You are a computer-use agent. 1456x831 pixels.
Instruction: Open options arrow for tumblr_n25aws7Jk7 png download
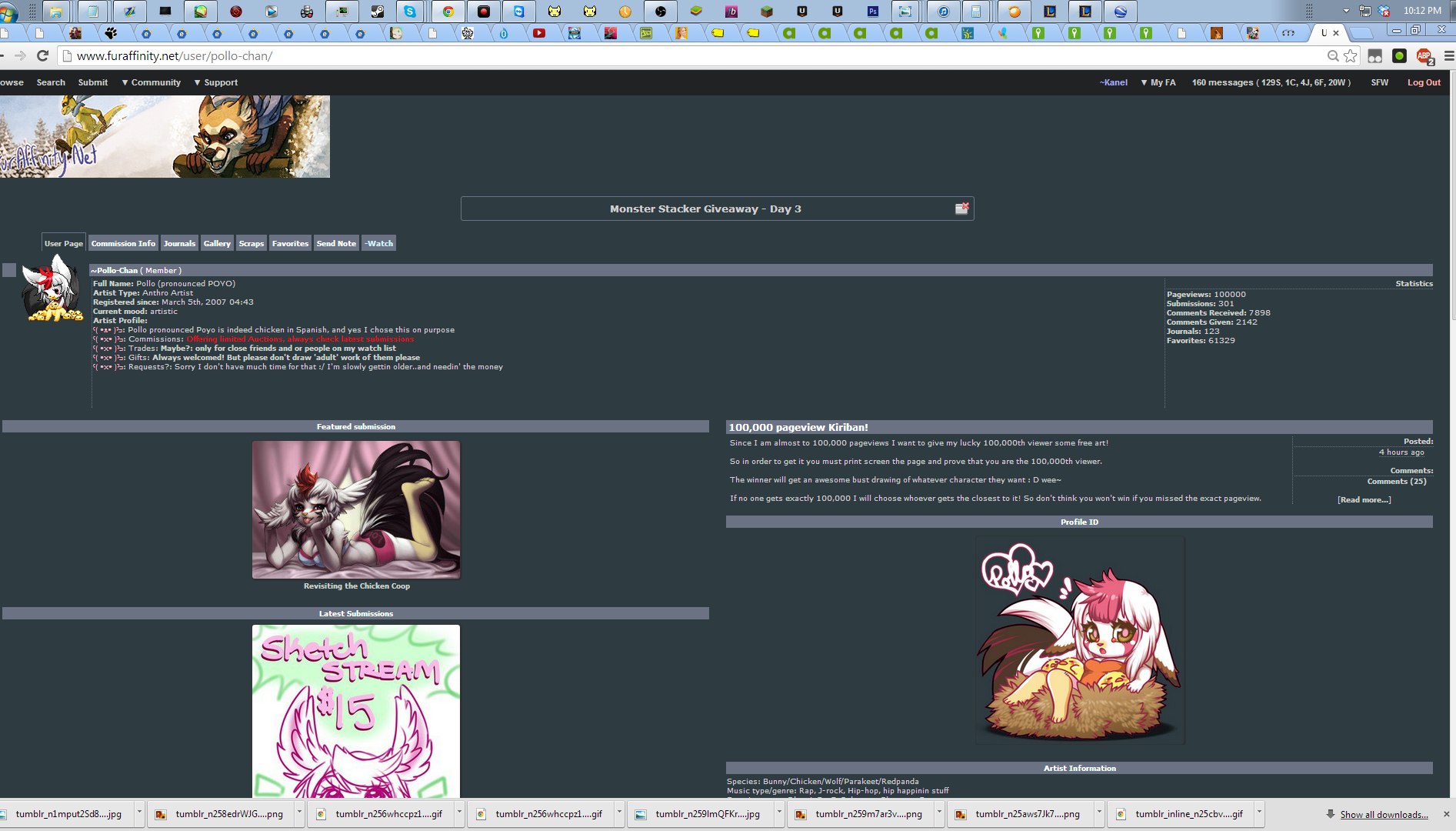[1099, 813]
